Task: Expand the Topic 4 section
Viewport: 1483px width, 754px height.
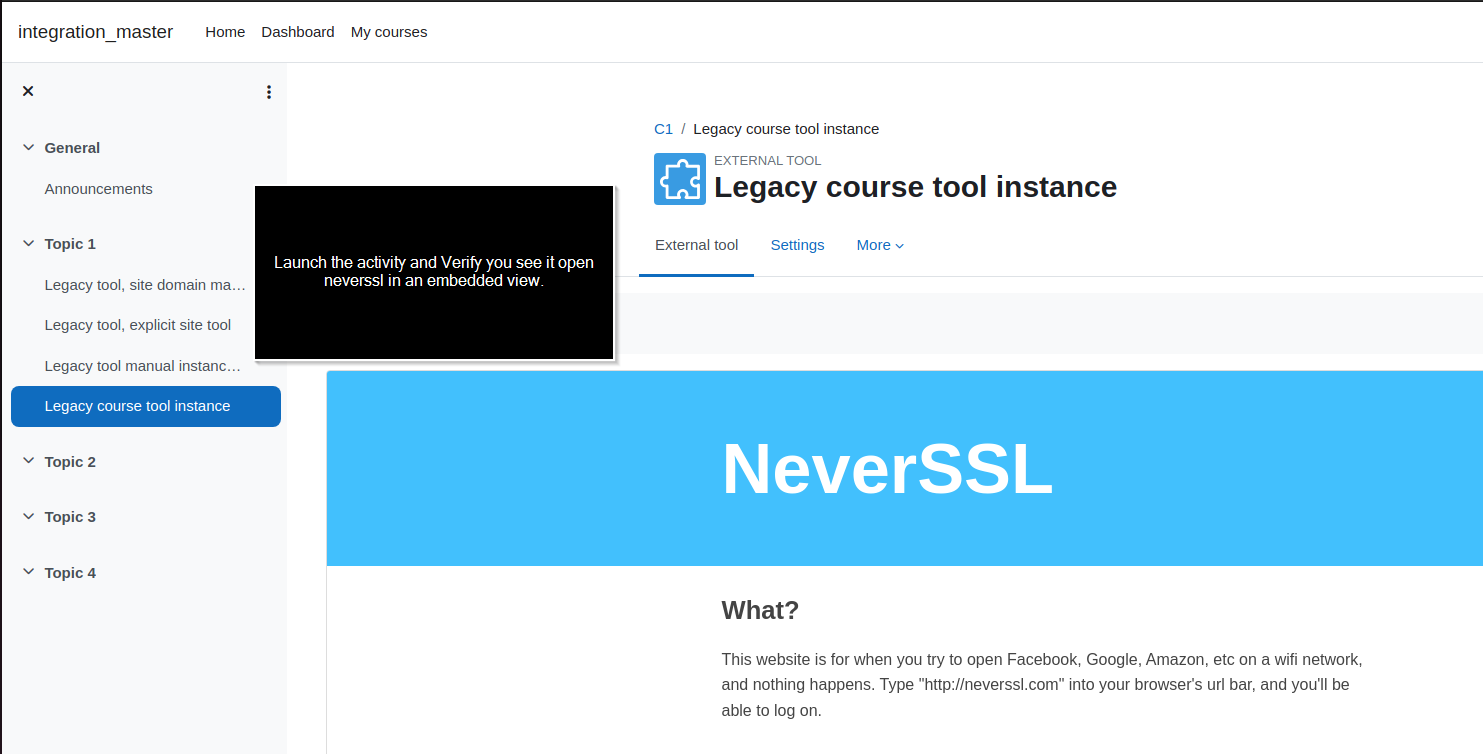Action: pyautogui.click(x=29, y=573)
